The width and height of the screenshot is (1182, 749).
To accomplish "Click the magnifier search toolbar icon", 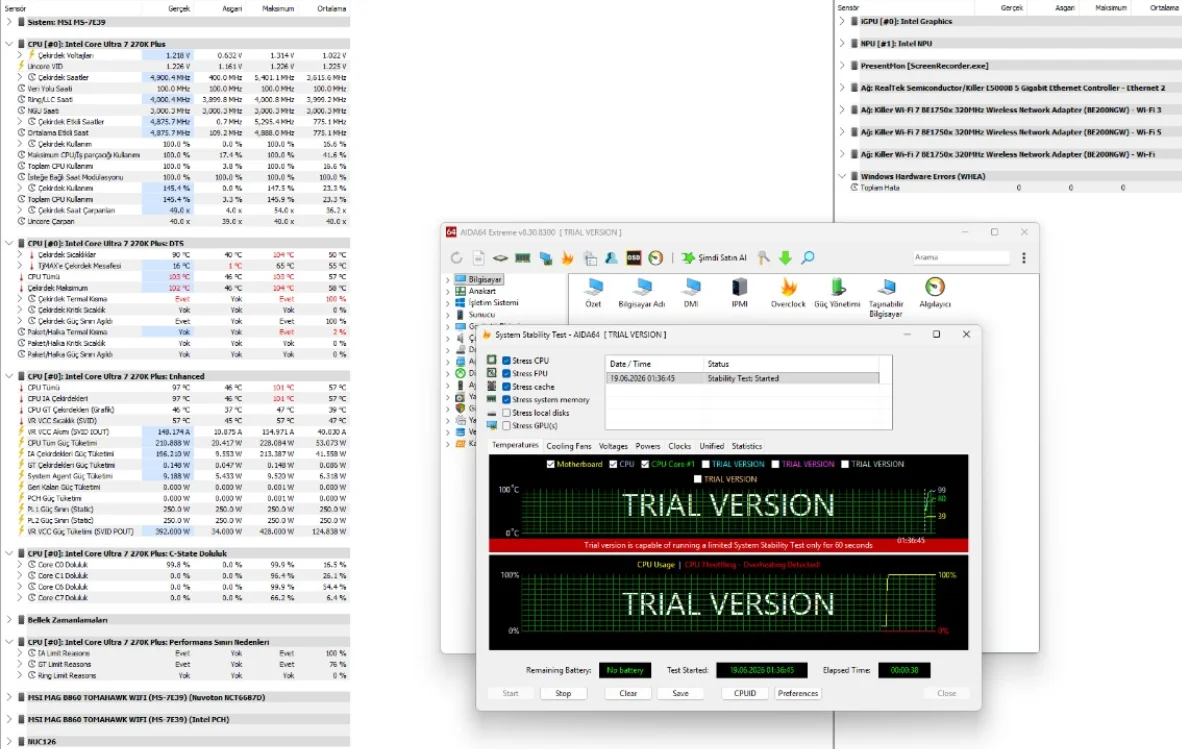I will click(x=807, y=258).
